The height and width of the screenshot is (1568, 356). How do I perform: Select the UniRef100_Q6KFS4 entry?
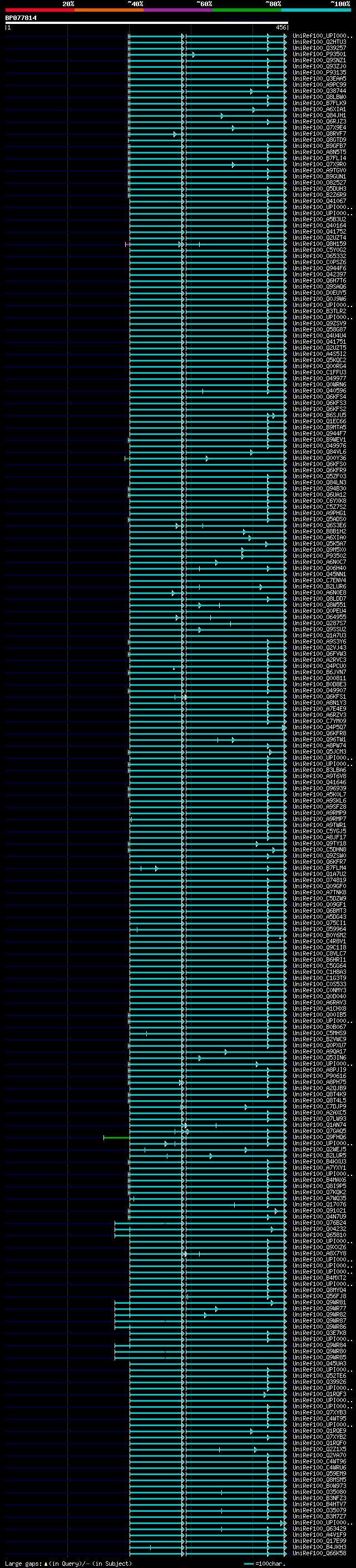(319, 397)
